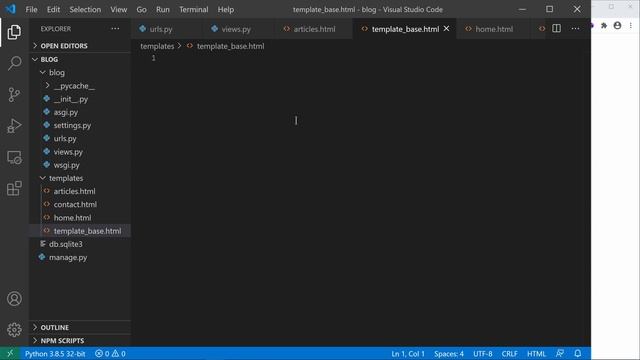Open db.sqlite3 in the explorer
Viewport: 640px width, 360px height.
[80, 244]
